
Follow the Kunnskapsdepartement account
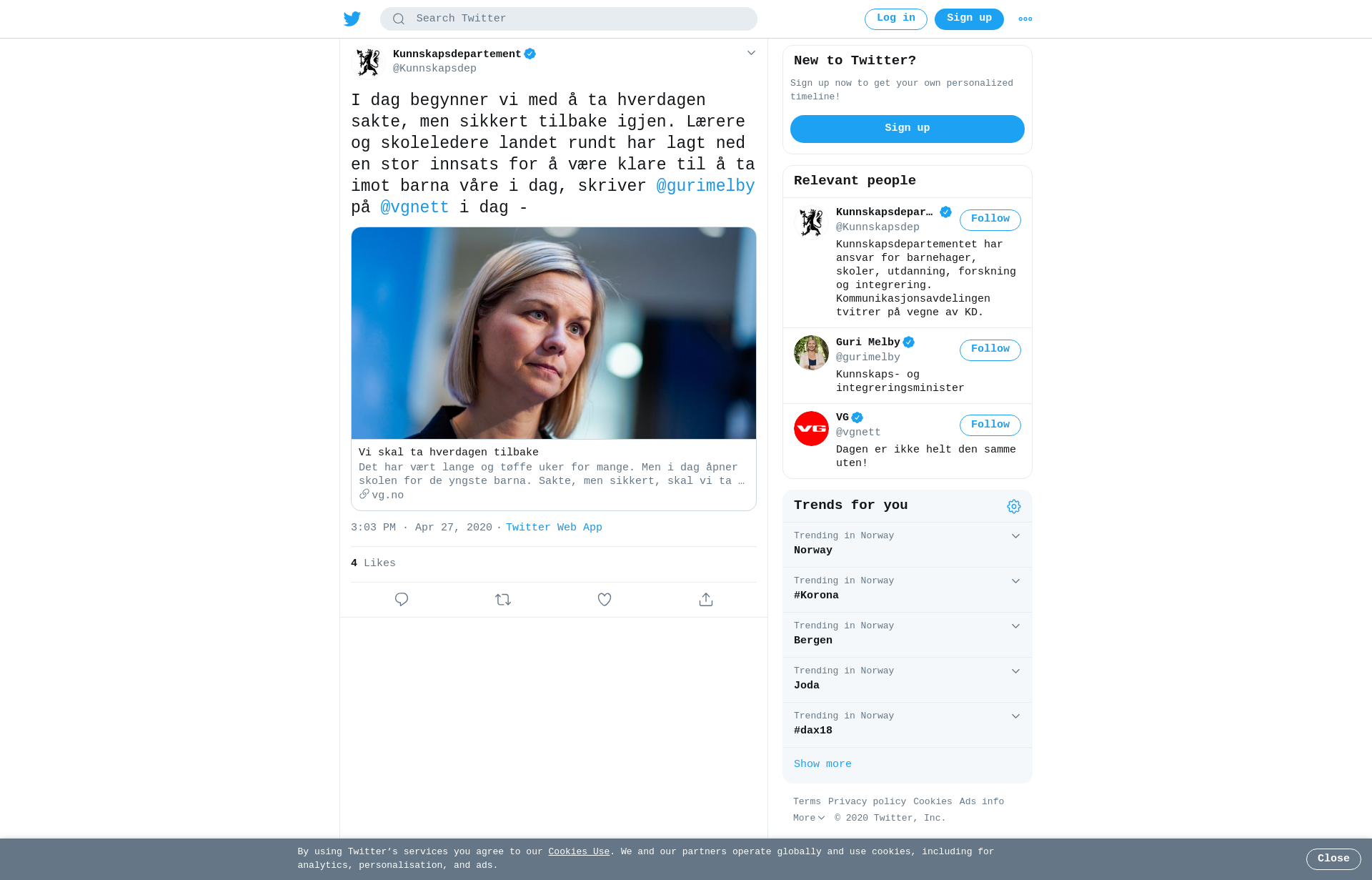click(990, 219)
